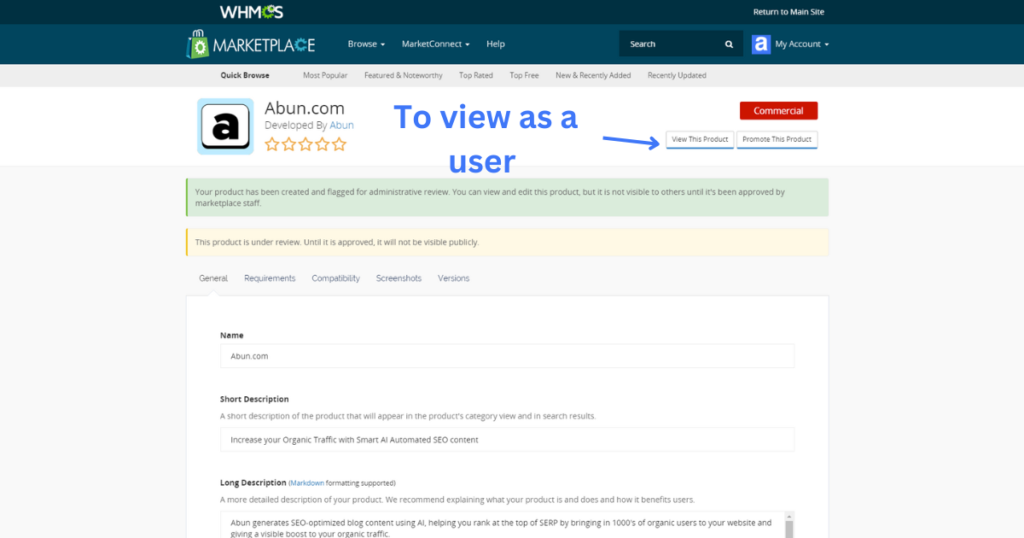
Task: Switch to the General tab
Action: (213, 278)
